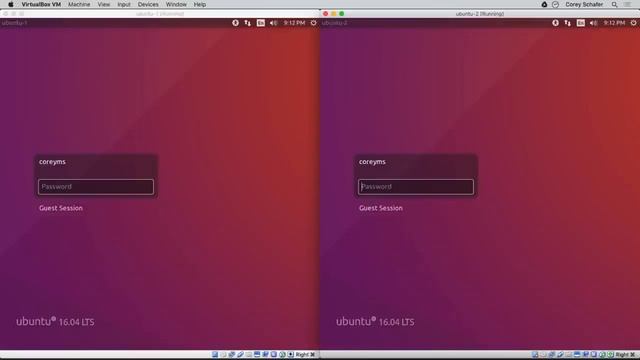Open keyboard layout En indicator in ubuntu-1
Viewport: 640px width, 360px height.
click(260, 23)
